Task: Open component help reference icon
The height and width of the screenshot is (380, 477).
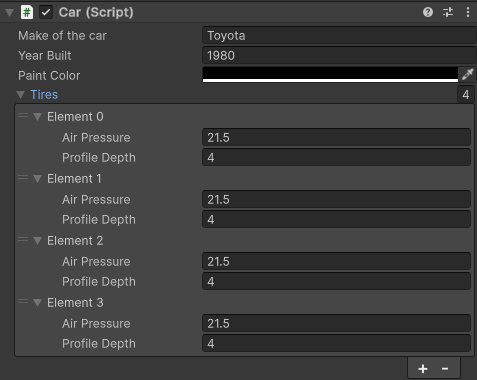Action: point(428,12)
